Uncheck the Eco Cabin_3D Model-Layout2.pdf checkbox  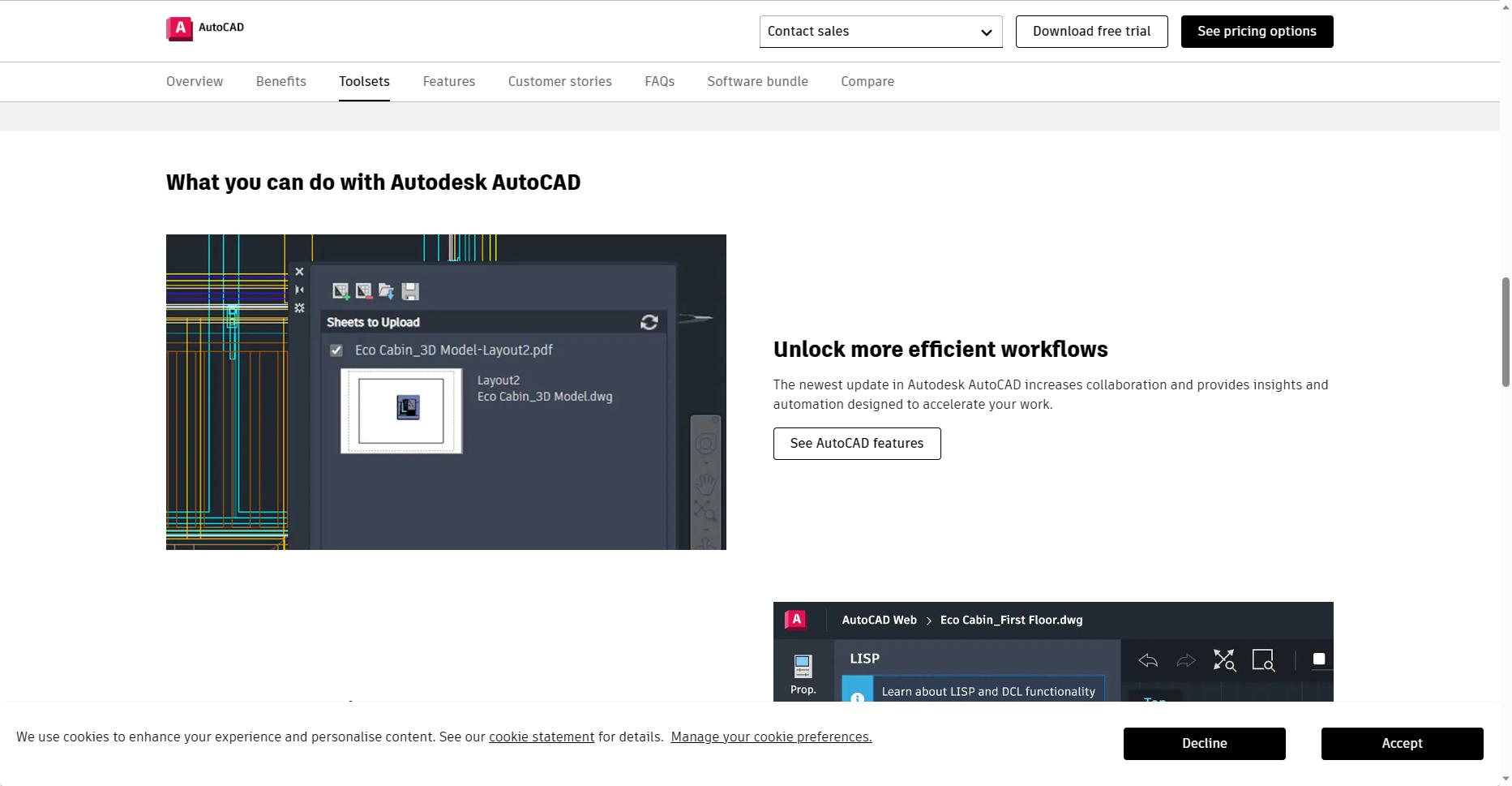point(336,350)
